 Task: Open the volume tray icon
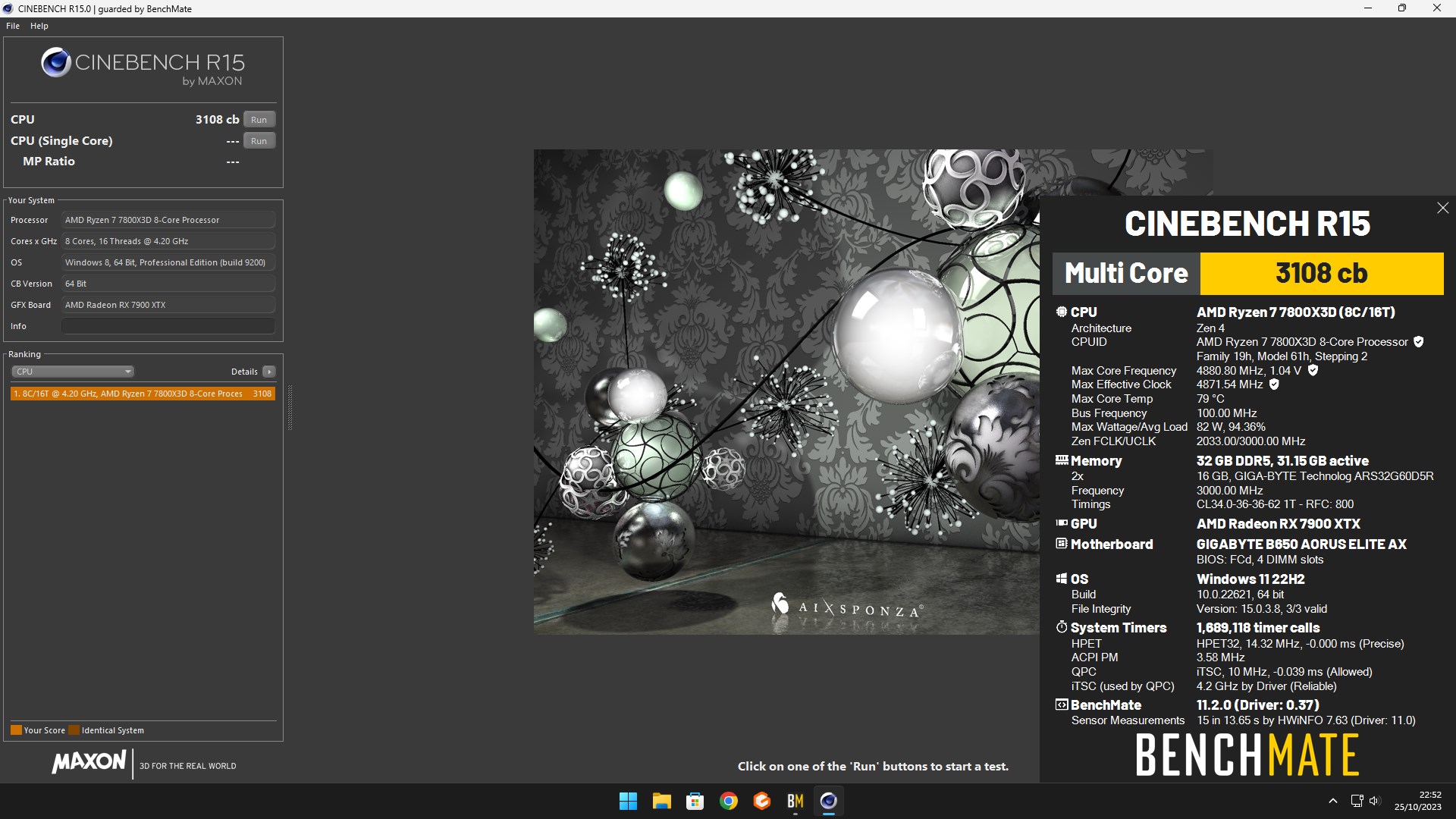pos(1374,801)
